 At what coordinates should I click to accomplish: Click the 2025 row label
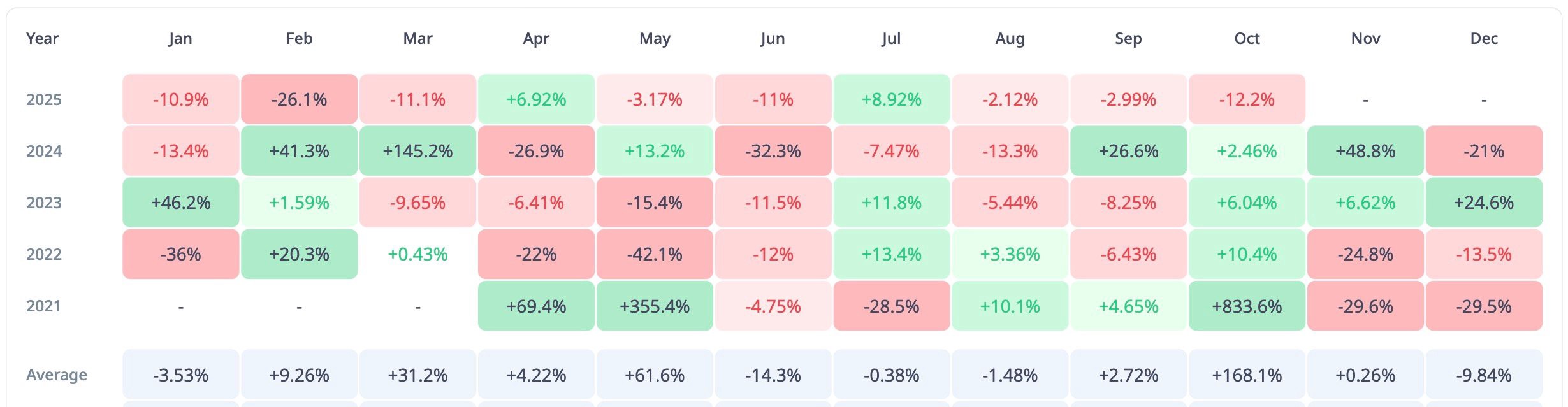pyautogui.click(x=44, y=99)
